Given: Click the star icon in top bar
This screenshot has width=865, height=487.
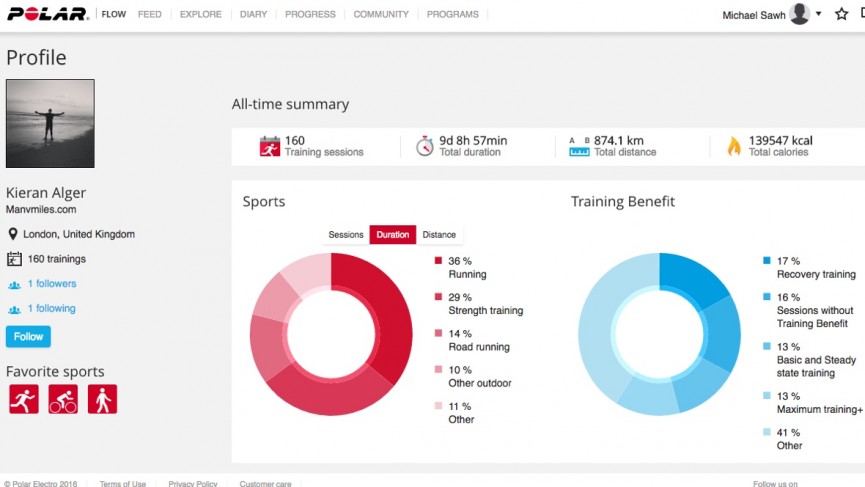Looking at the screenshot, I should tap(841, 15).
